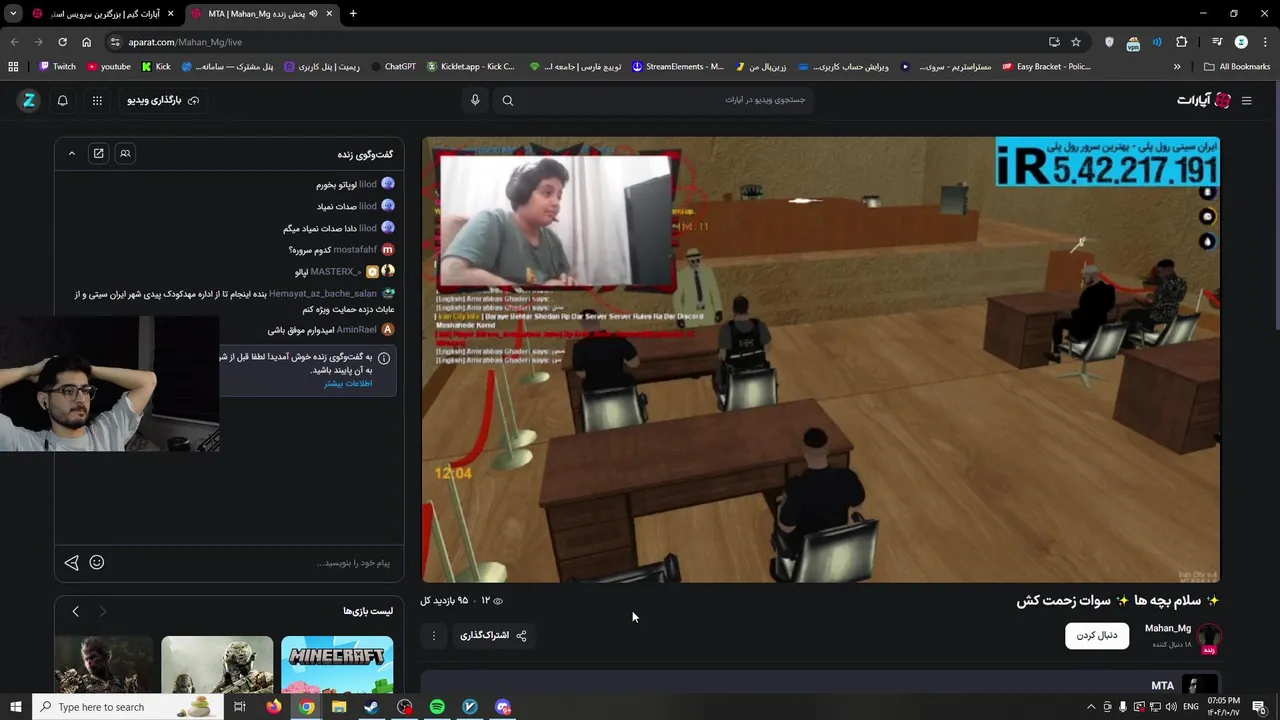
Task: Open the Chrome profile avatar
Action: click(1241, 42)
